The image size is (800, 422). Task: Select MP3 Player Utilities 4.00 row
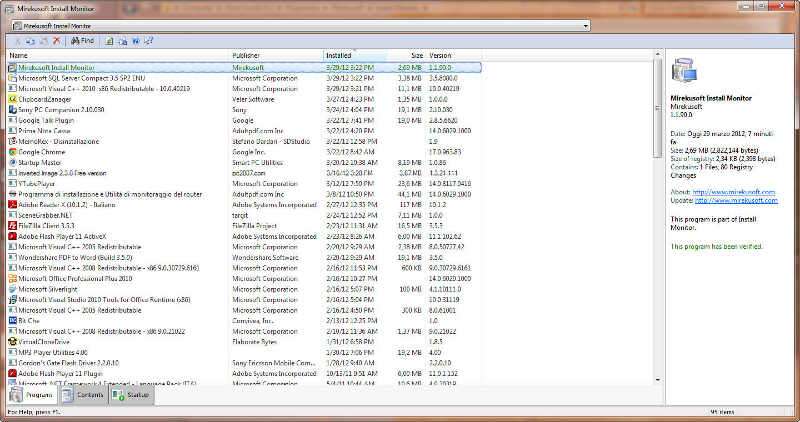point(244,352)
